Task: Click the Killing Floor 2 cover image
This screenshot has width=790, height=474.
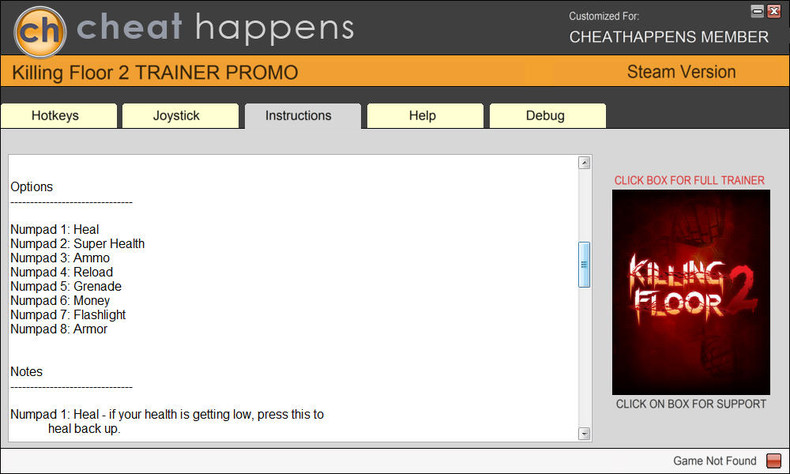Action: pos(691,292)
